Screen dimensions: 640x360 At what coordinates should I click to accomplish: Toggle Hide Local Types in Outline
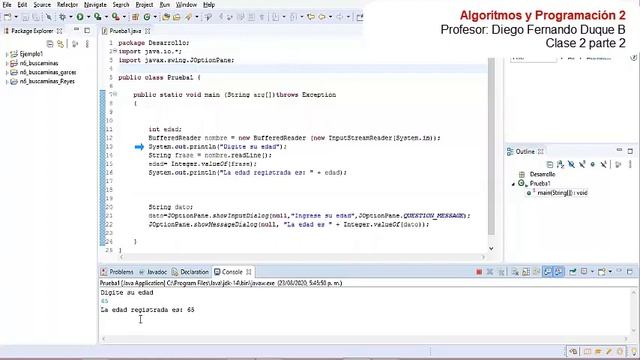(x=603, y=164)
